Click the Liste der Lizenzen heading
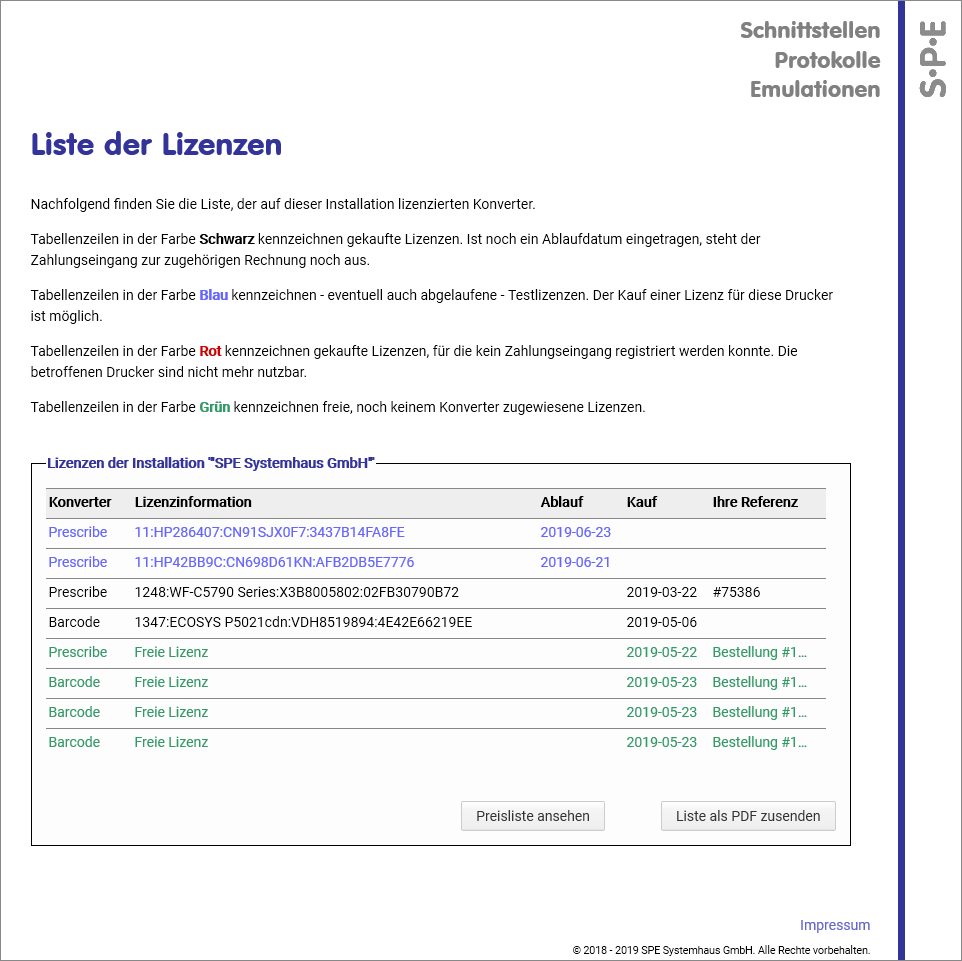Screen dimensions: 962x961 tap(156, 145)
